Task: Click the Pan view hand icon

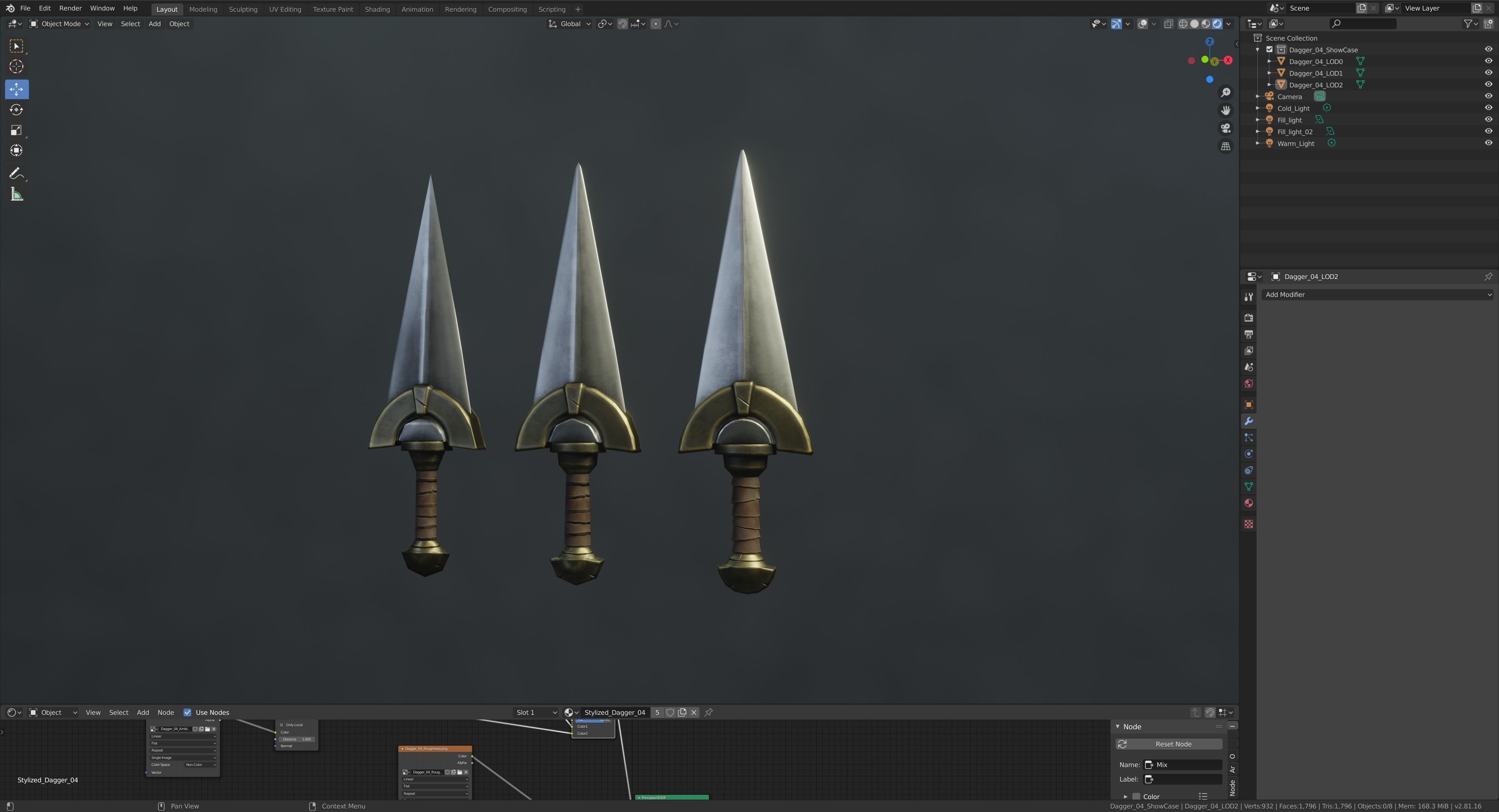Action: pos(1225,110)
